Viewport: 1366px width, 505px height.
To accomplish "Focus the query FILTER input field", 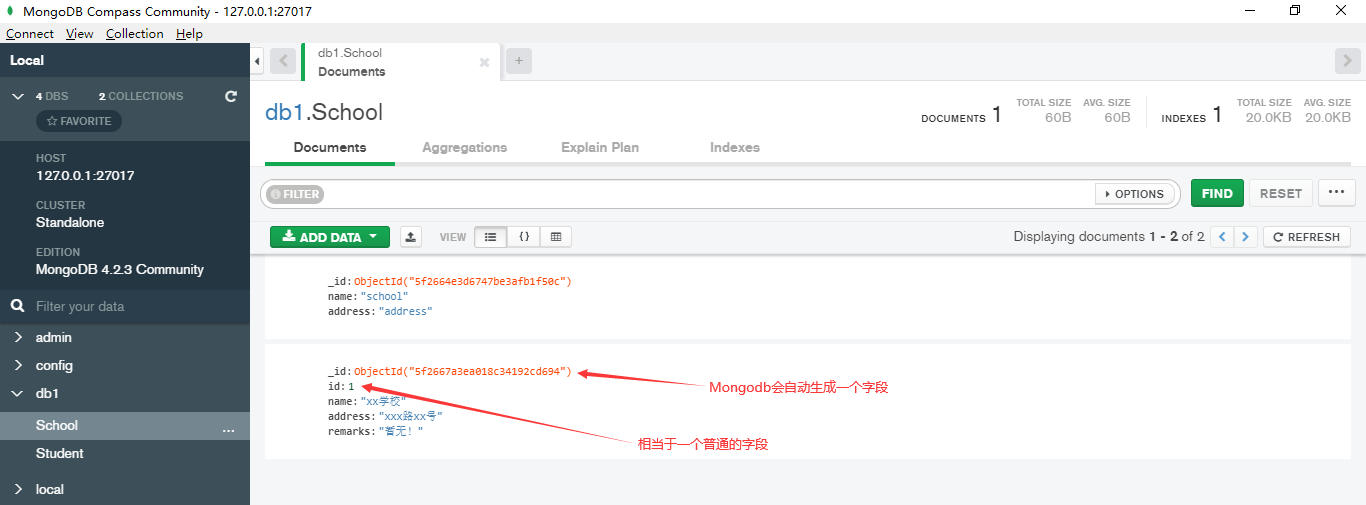I will 708,194.
